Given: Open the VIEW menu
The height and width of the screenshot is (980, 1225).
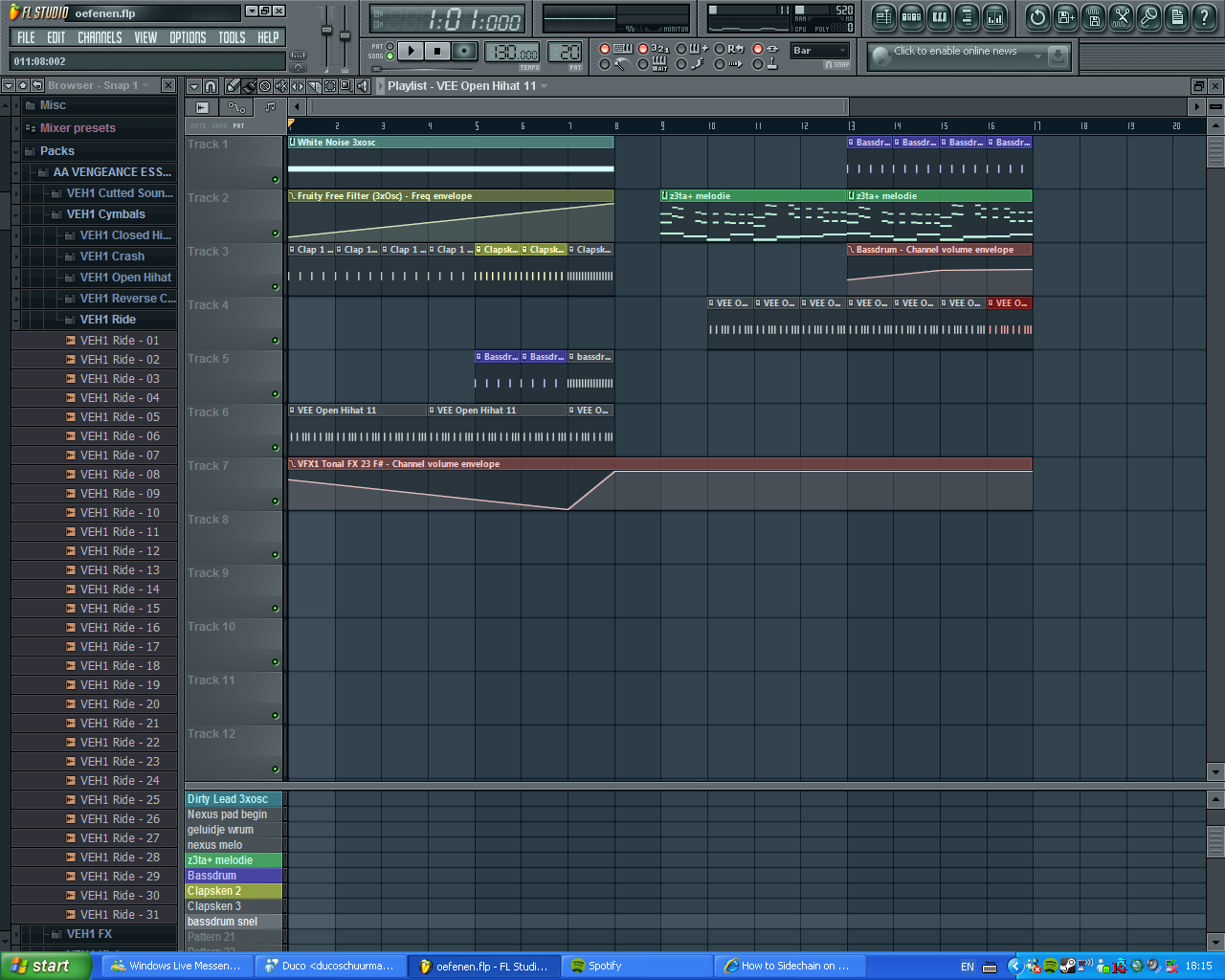Looking at the screenshot, I should [x=145, y=37].
